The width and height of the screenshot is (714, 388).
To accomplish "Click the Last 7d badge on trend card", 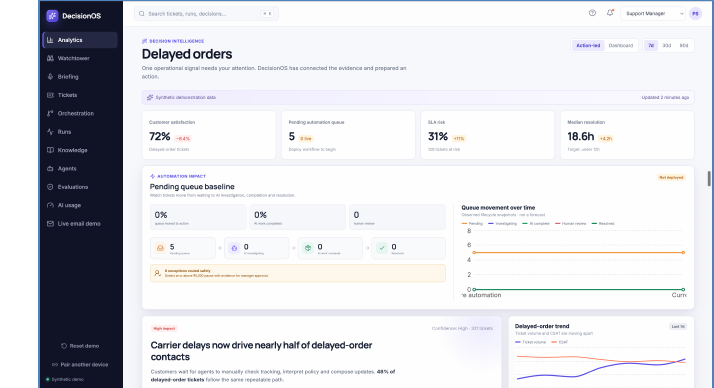I will 678,327.
